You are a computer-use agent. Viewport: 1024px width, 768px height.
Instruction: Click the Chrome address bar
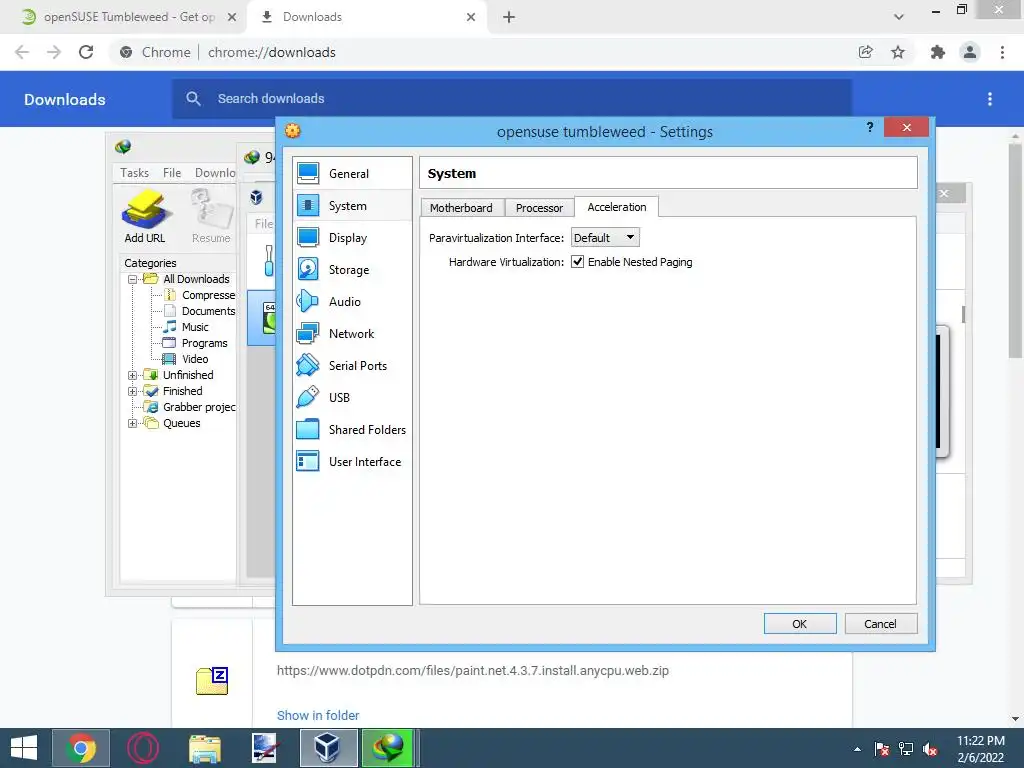[483, 52]
